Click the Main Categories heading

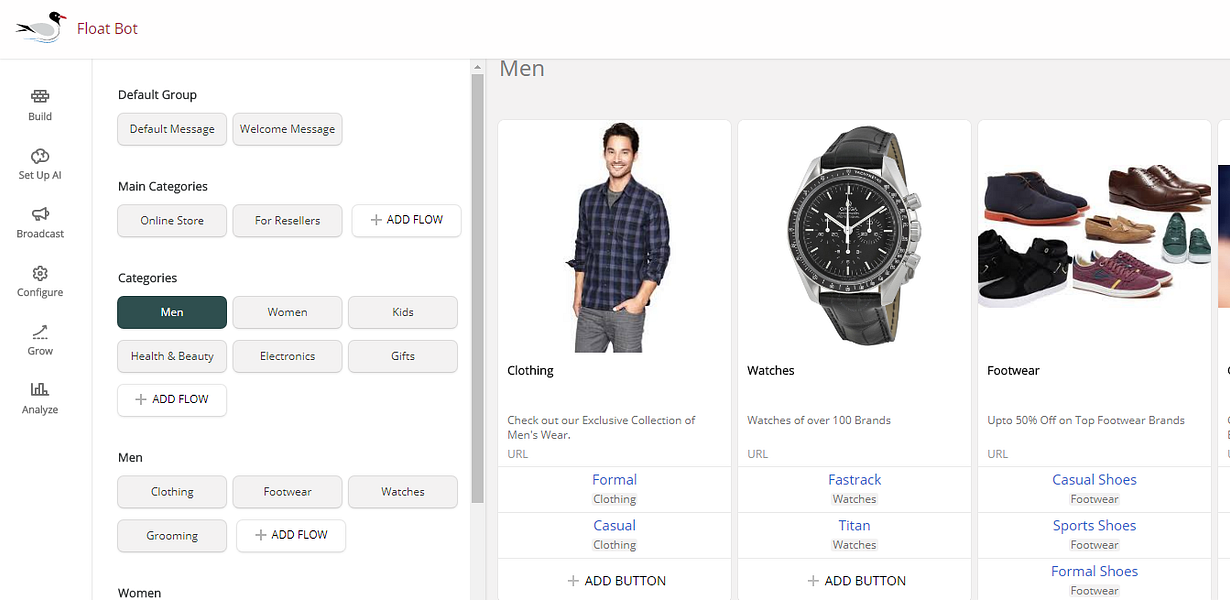tap(163, 187)
